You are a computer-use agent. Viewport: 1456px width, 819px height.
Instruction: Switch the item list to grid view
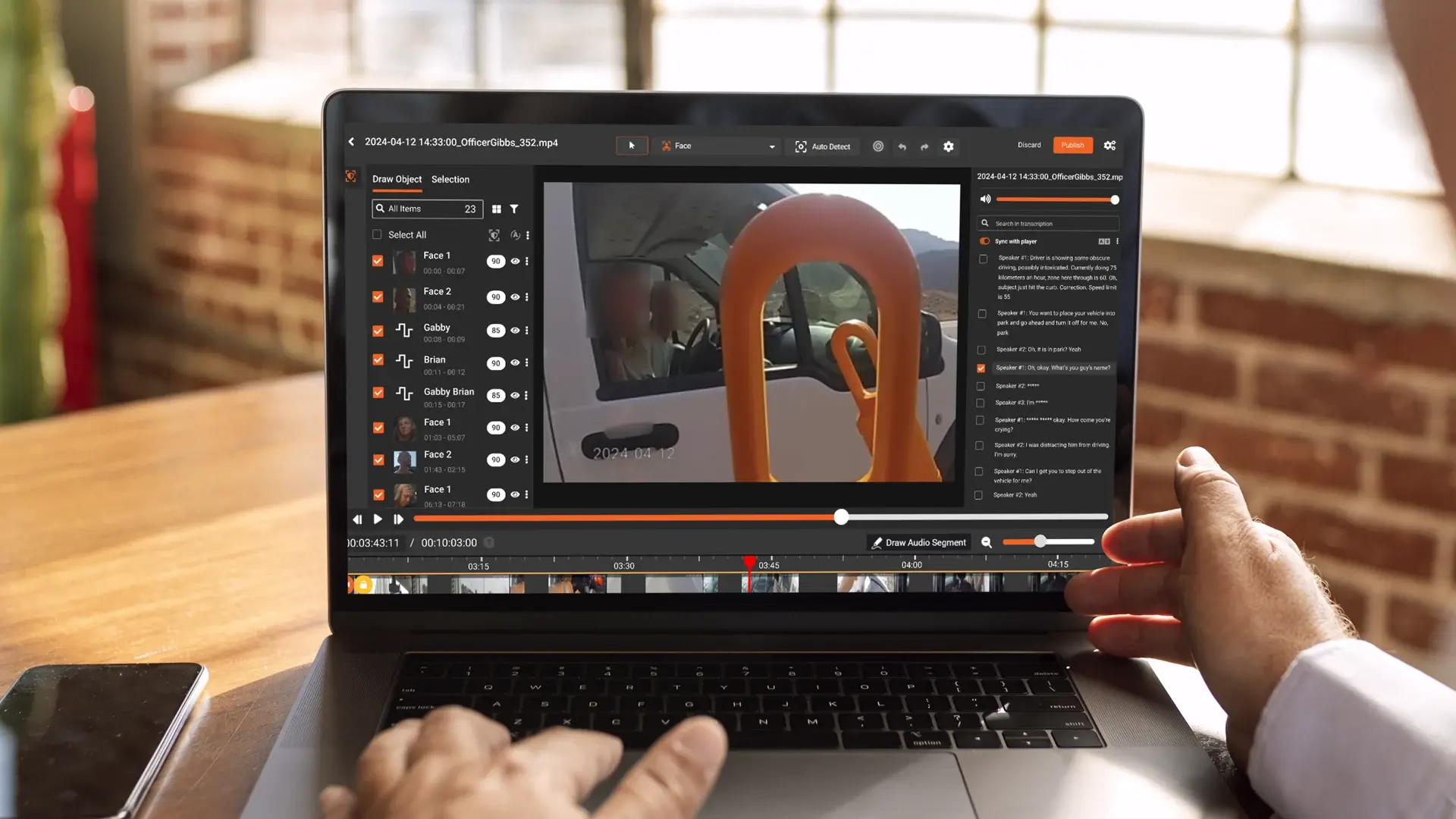[x=496, y=209]
